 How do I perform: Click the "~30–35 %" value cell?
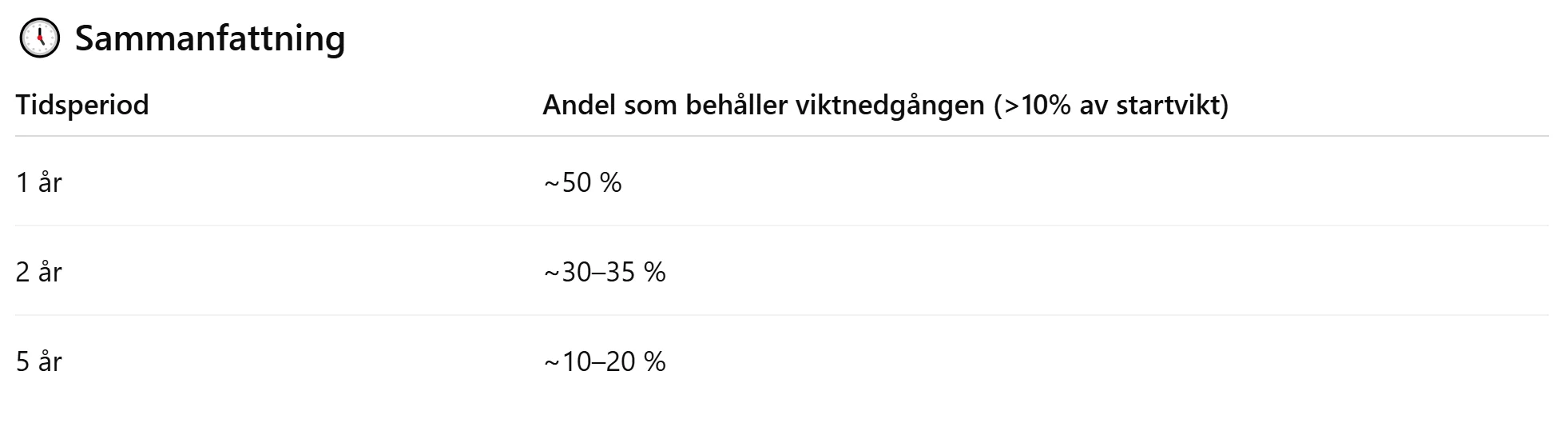605,272
